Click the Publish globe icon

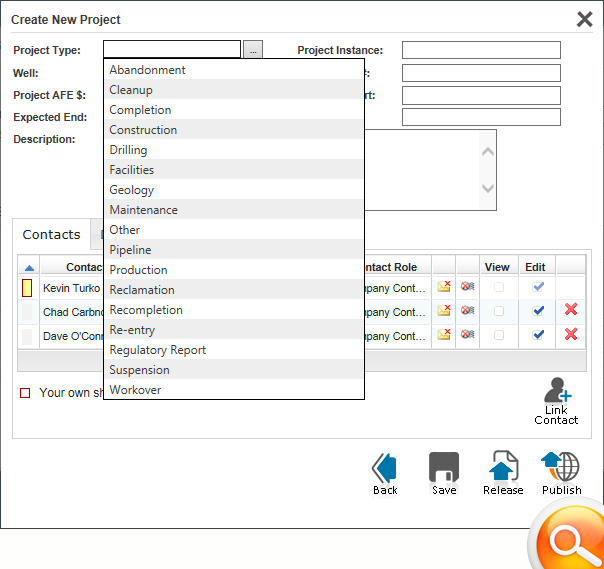pos(561,468)
